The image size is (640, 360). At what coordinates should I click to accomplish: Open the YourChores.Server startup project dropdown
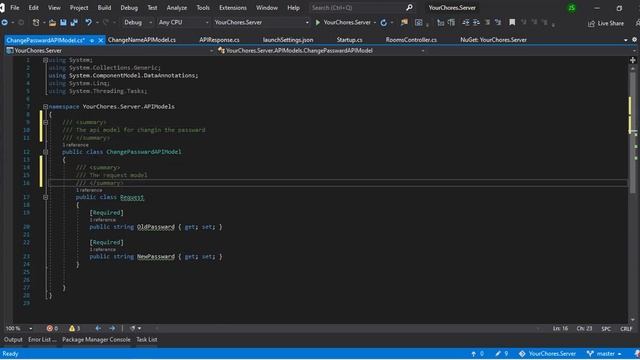coord(261,22)
